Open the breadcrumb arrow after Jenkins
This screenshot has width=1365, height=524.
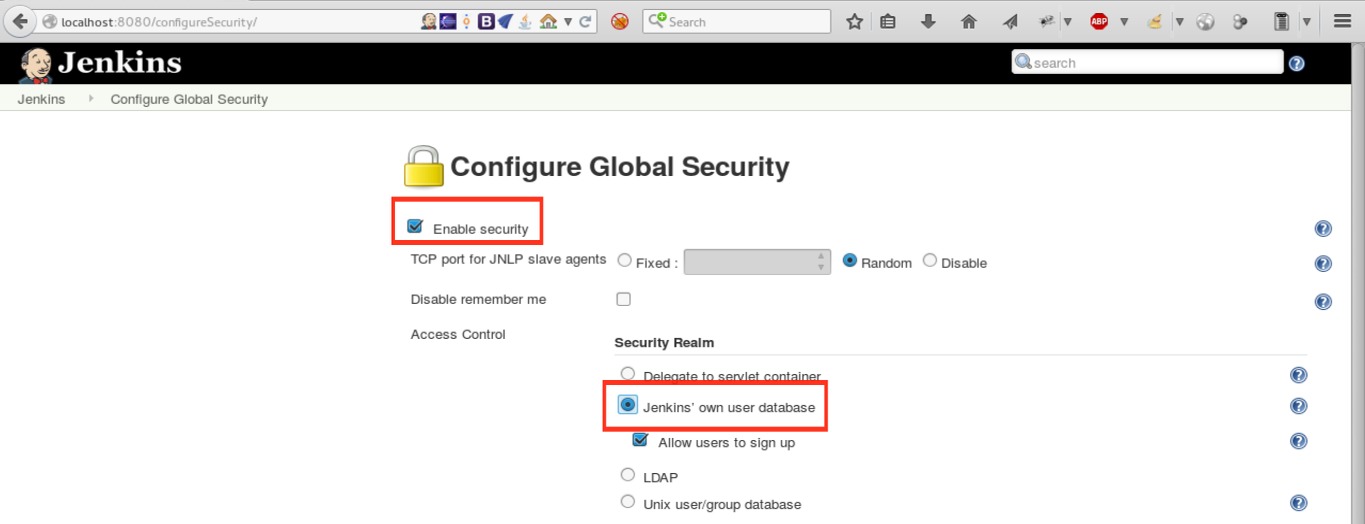91,99
